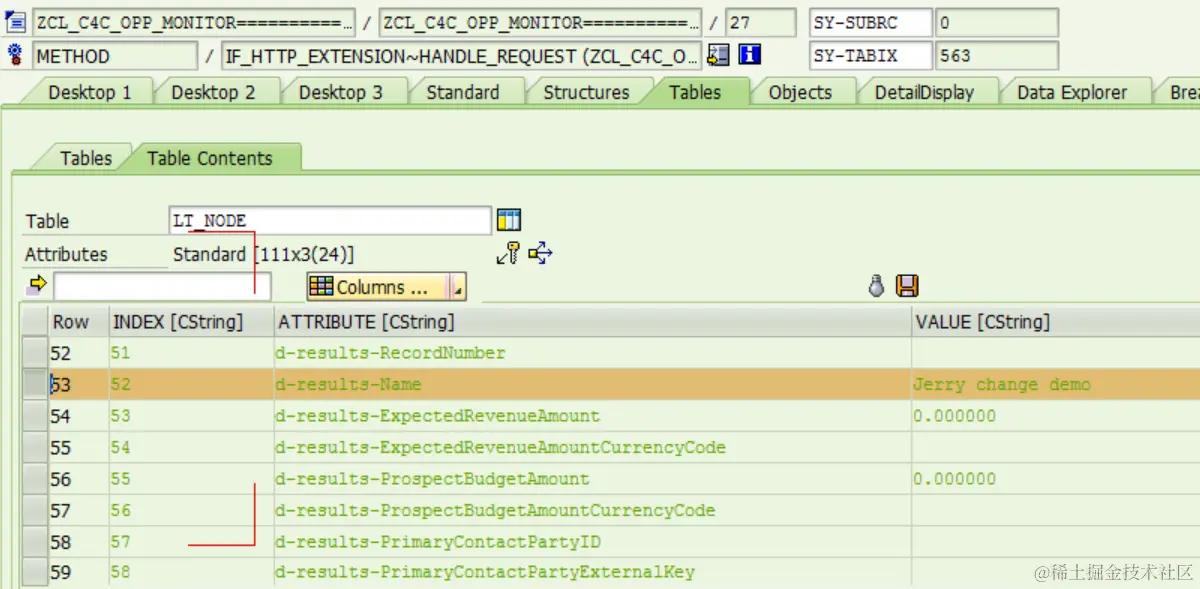The height and width of the screenshot is (589, 1200).
Task: Switch to the Desktop 1 tab
Action: pyautogui.click(x=90, y=92)
